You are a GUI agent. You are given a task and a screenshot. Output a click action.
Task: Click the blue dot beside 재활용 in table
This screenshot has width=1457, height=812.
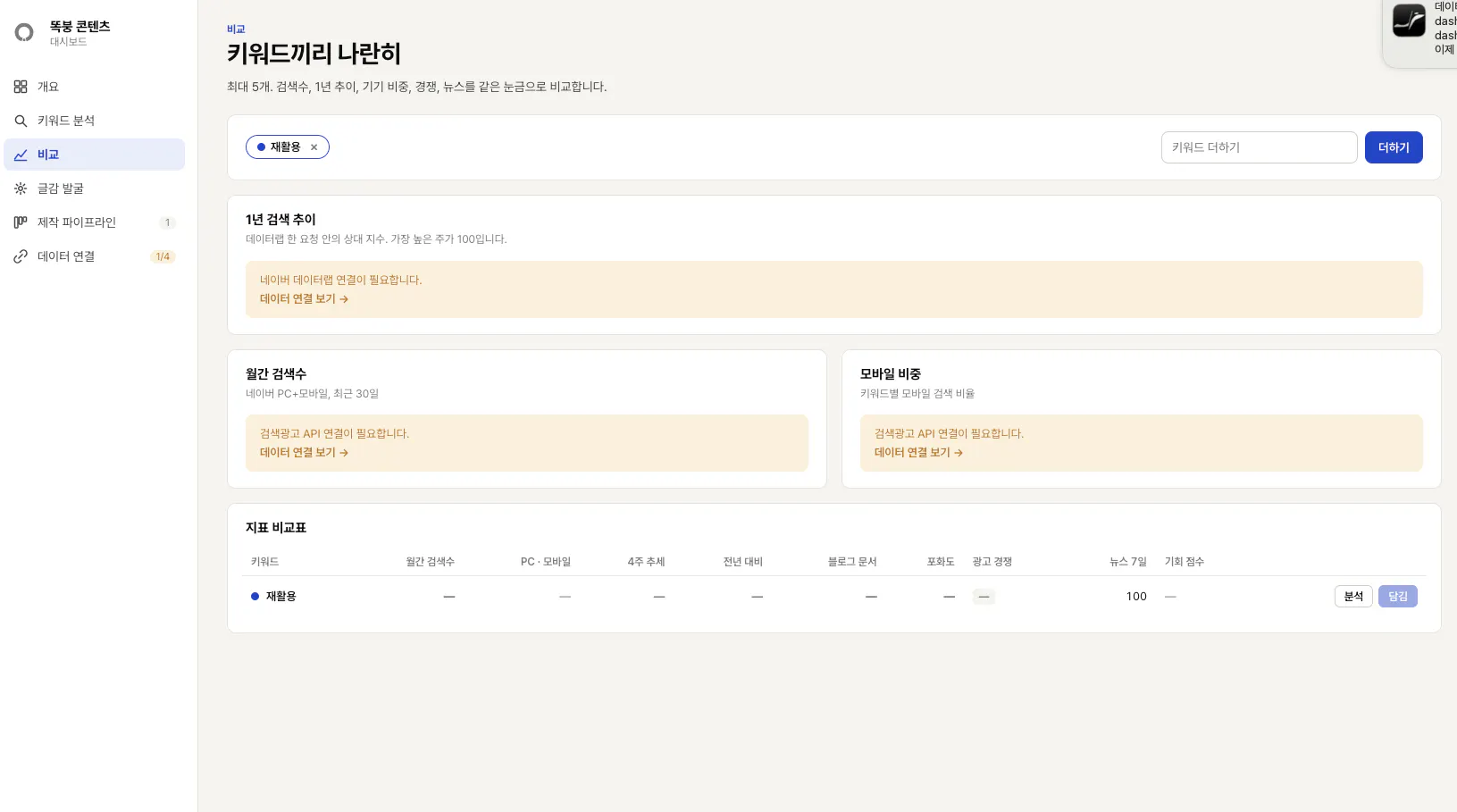coord(255,597)
